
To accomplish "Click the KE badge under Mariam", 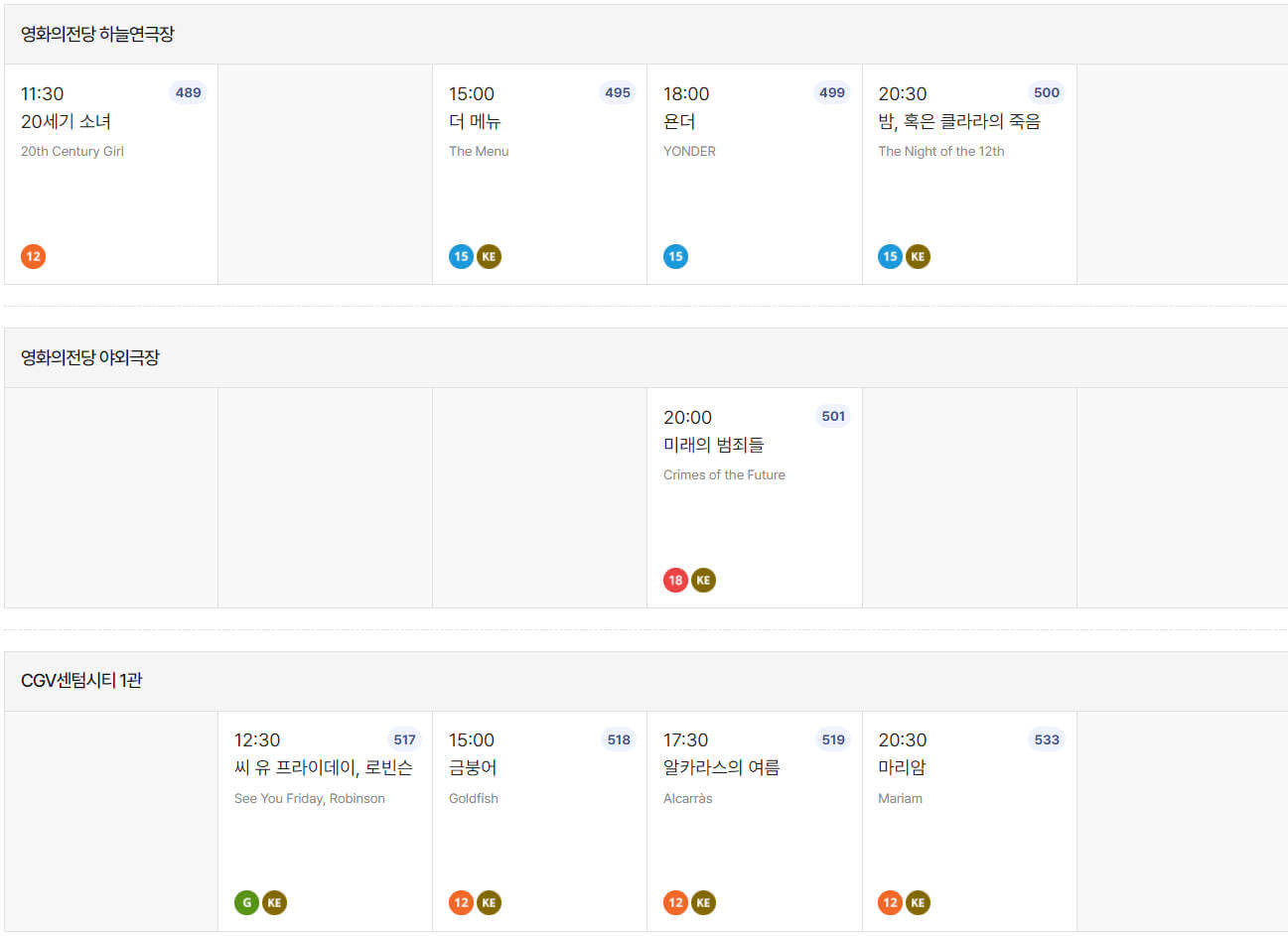I will [918, 902].
